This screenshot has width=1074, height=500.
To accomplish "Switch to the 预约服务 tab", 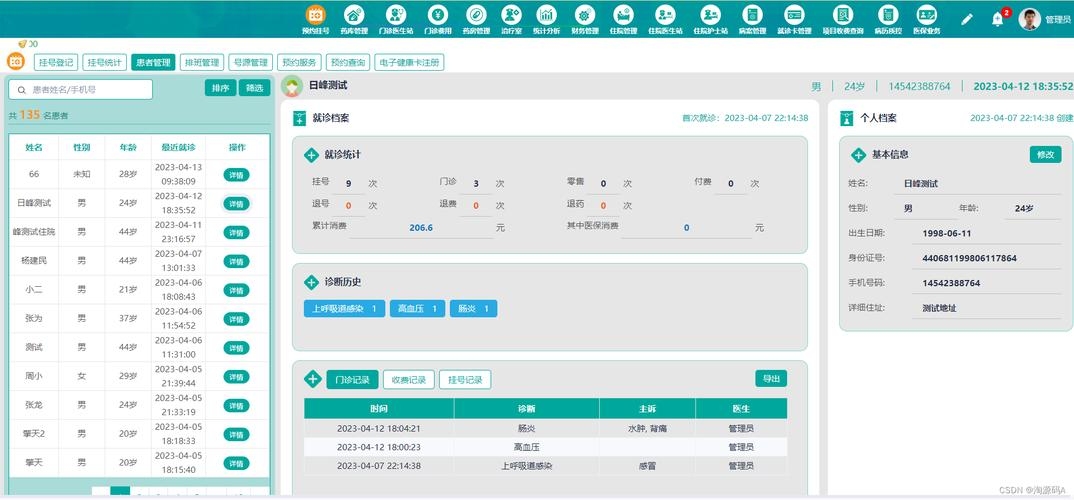I will coord(299,62).
